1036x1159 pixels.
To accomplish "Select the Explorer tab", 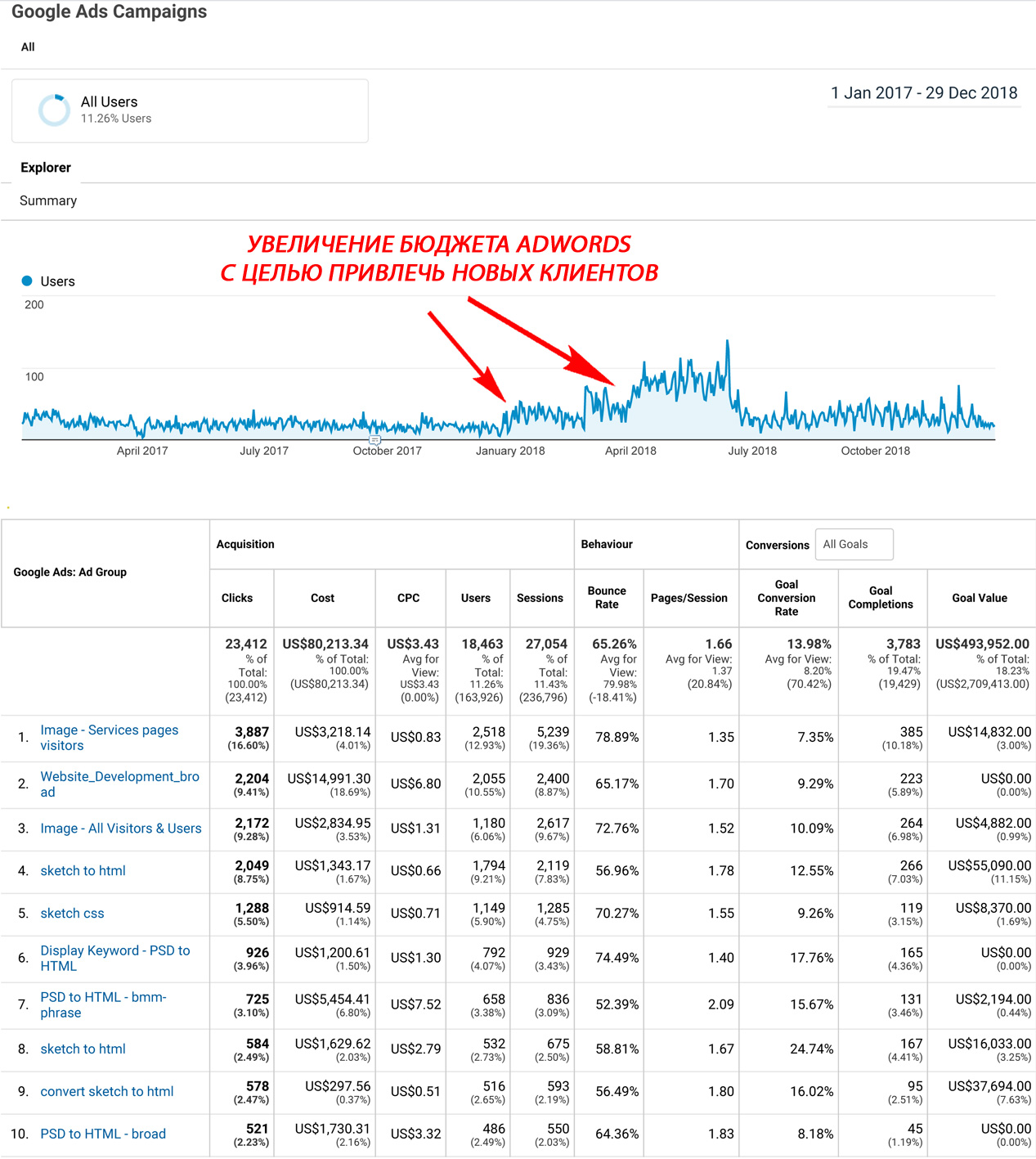I will point(46,167).
